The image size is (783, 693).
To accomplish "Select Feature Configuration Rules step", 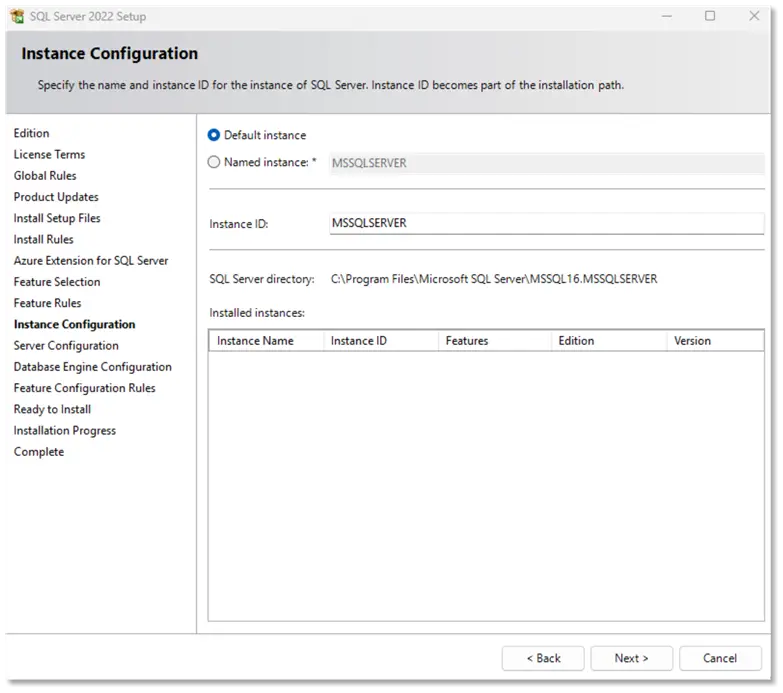I will click(84, 388).
